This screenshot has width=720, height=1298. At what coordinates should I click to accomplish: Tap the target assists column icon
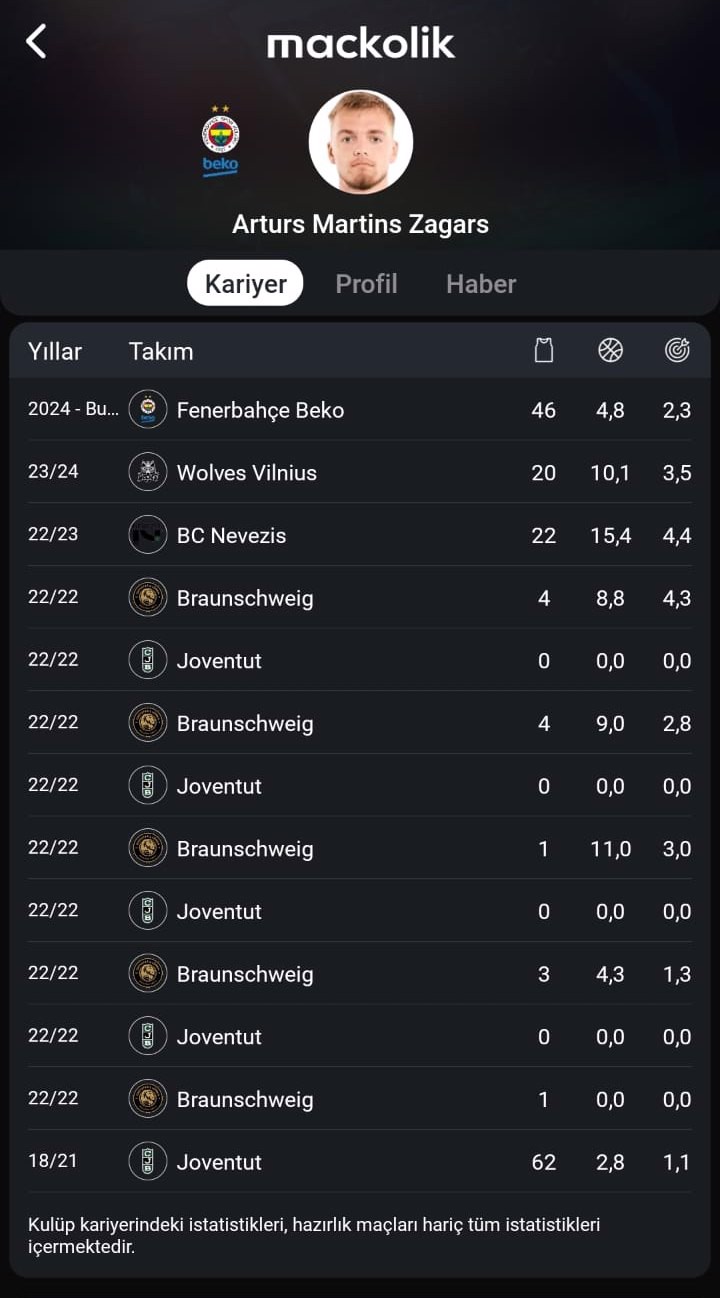coord(677,350)
